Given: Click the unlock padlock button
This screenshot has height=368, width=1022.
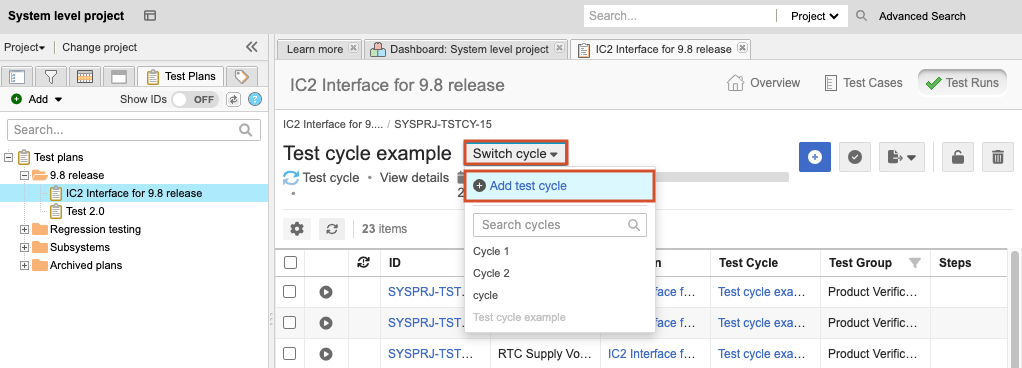Looking at the screenshot, I should (x=957, y=157).
